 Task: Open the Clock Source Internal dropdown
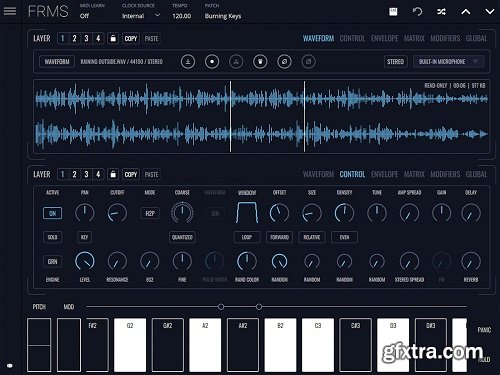coord(141,16)
